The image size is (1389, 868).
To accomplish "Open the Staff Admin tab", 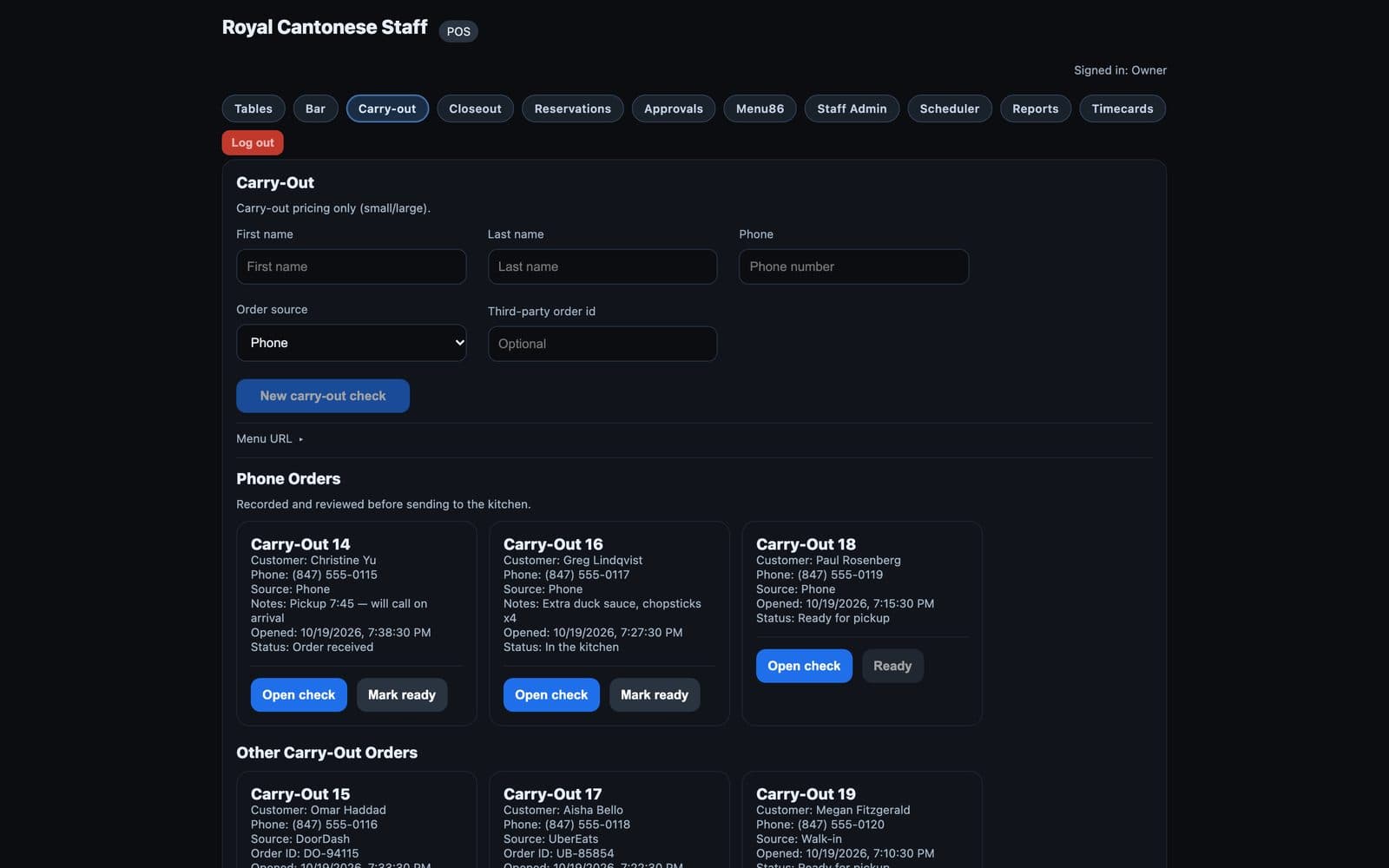I will click(x=852, y=108).
